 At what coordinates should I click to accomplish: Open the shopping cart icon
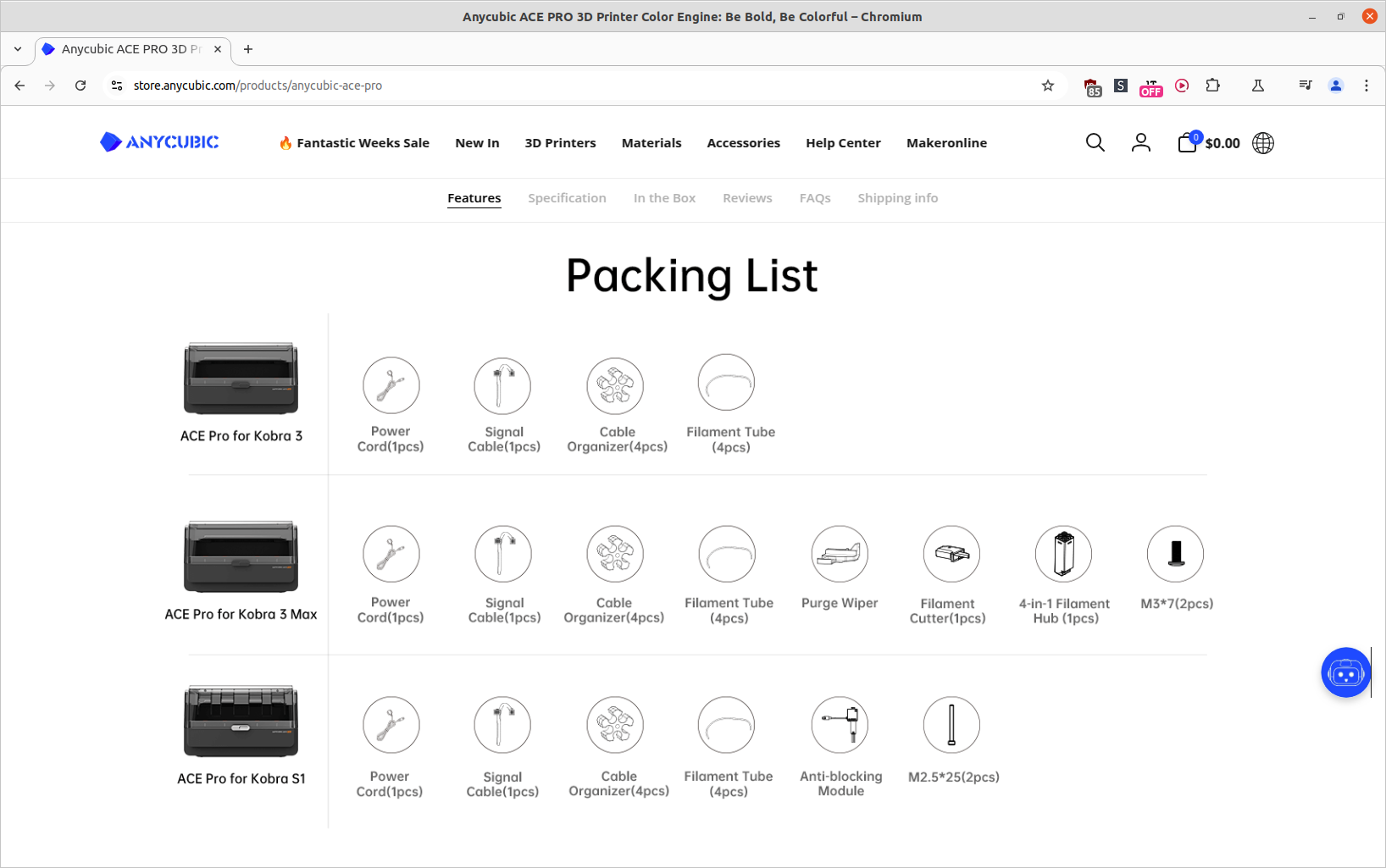coord(1188,142)
